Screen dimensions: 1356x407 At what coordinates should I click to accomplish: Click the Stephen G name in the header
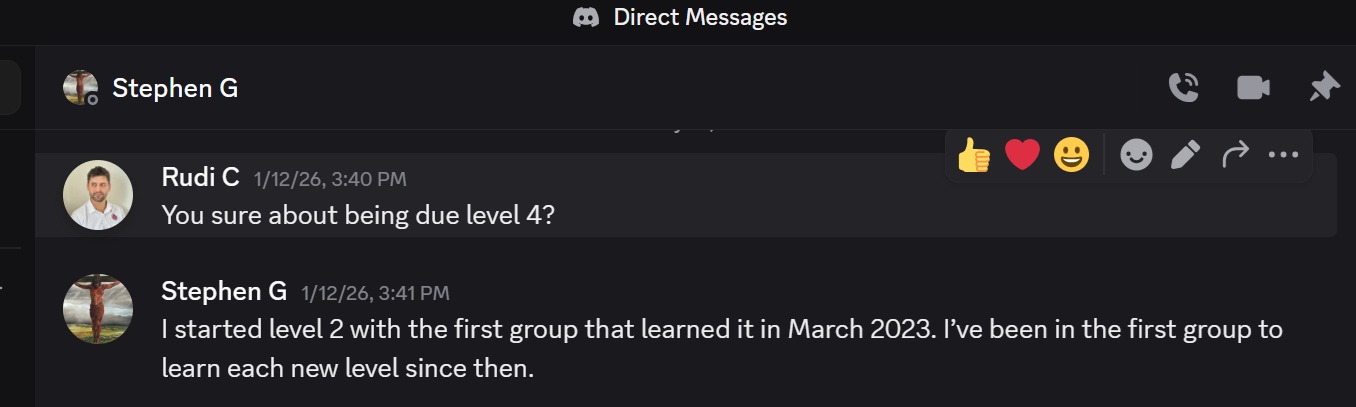pos(175,88)
